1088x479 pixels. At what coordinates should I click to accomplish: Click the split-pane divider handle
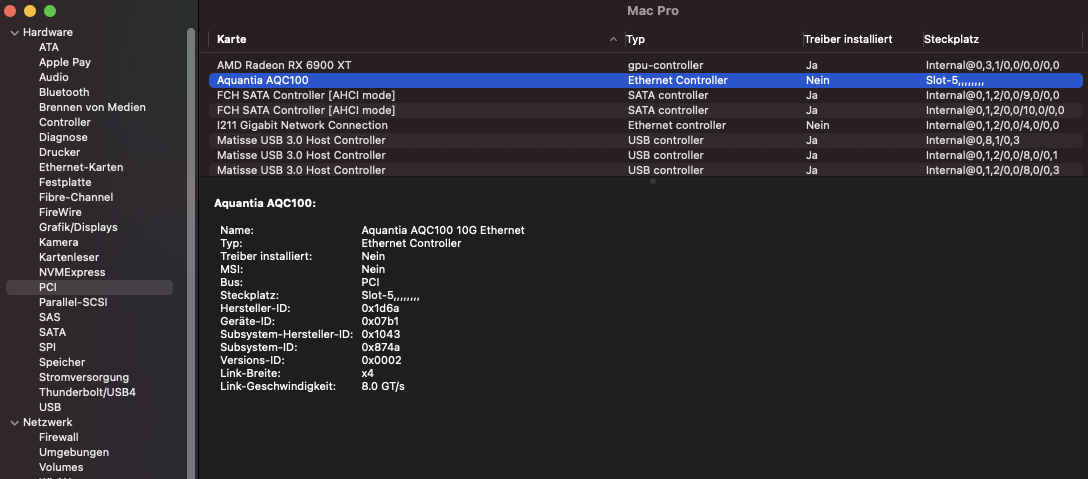pos(653,182)
